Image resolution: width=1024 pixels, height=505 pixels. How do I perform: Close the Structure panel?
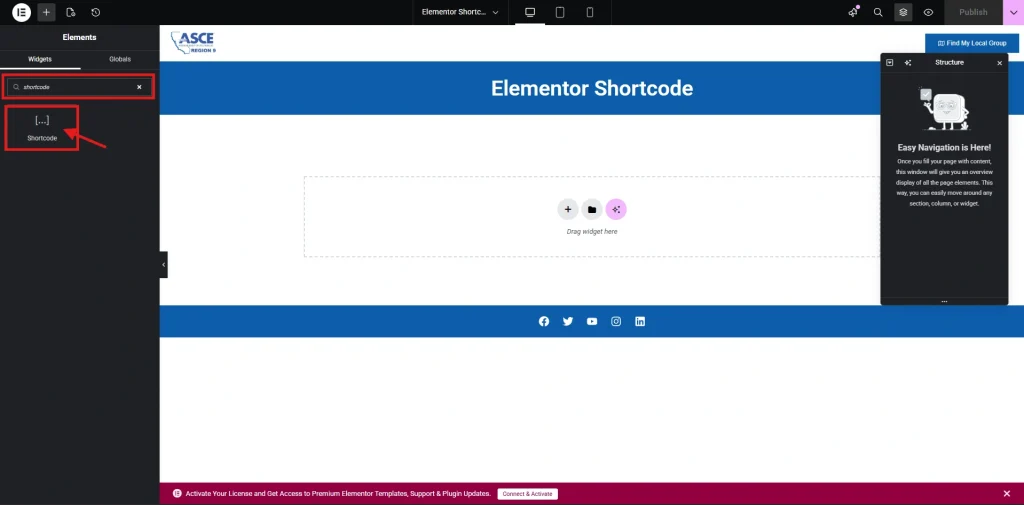coord(999,63)
